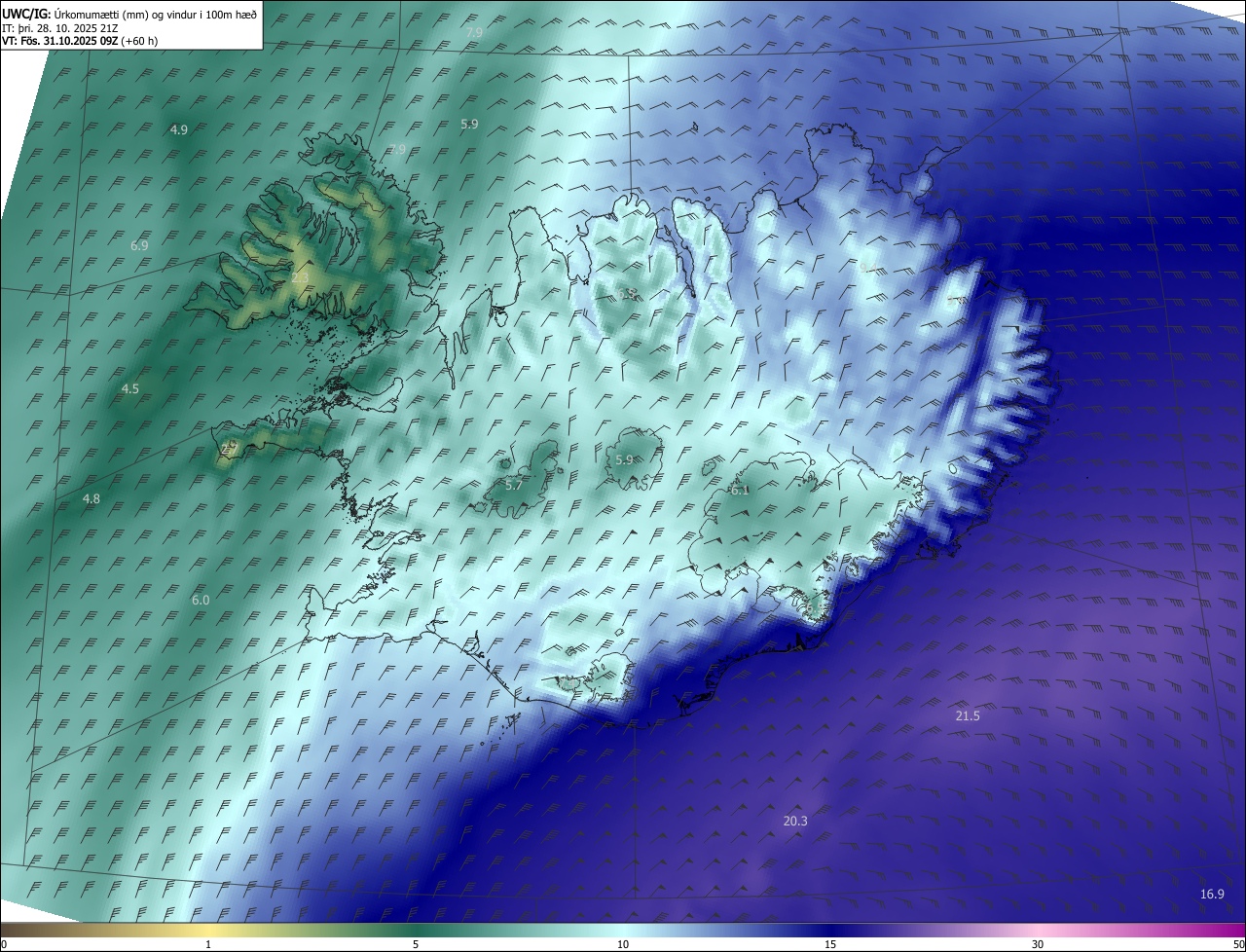Click the 15 tick on the color scale
The image size is (1246, 952).
pos(830,945)
